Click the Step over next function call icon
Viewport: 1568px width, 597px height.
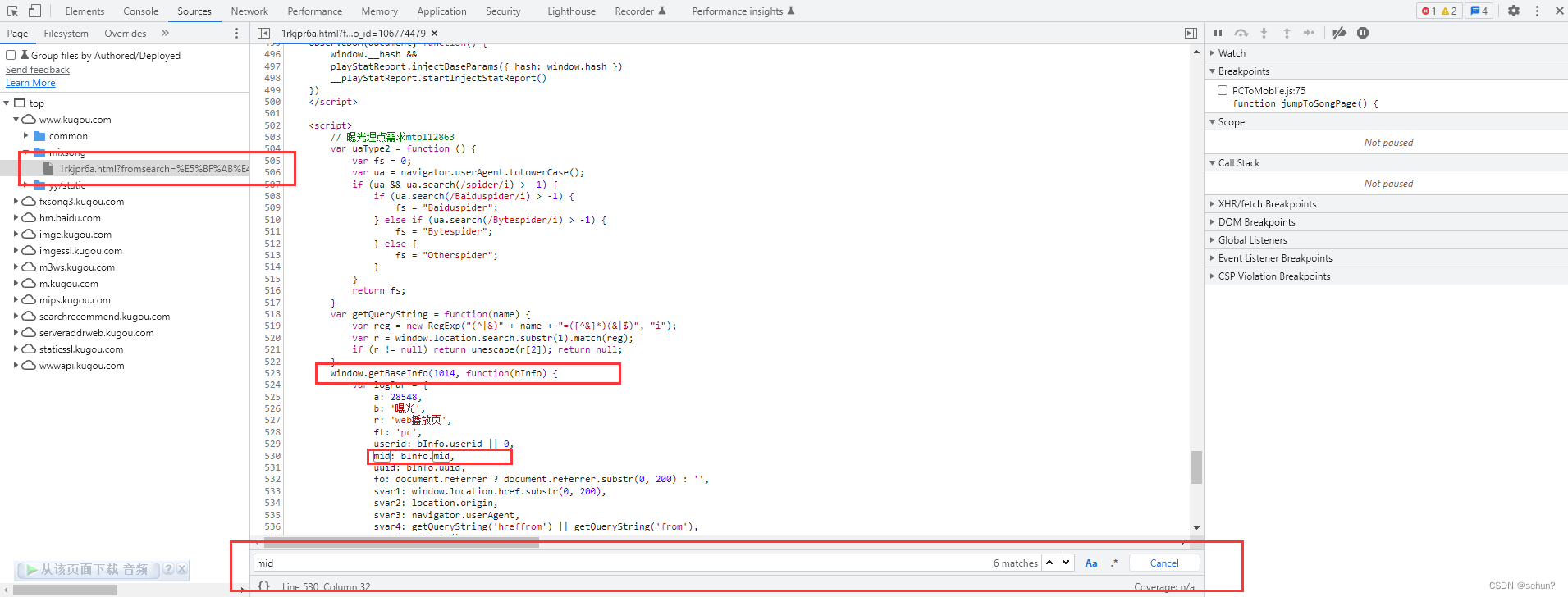coord(1241,33)
